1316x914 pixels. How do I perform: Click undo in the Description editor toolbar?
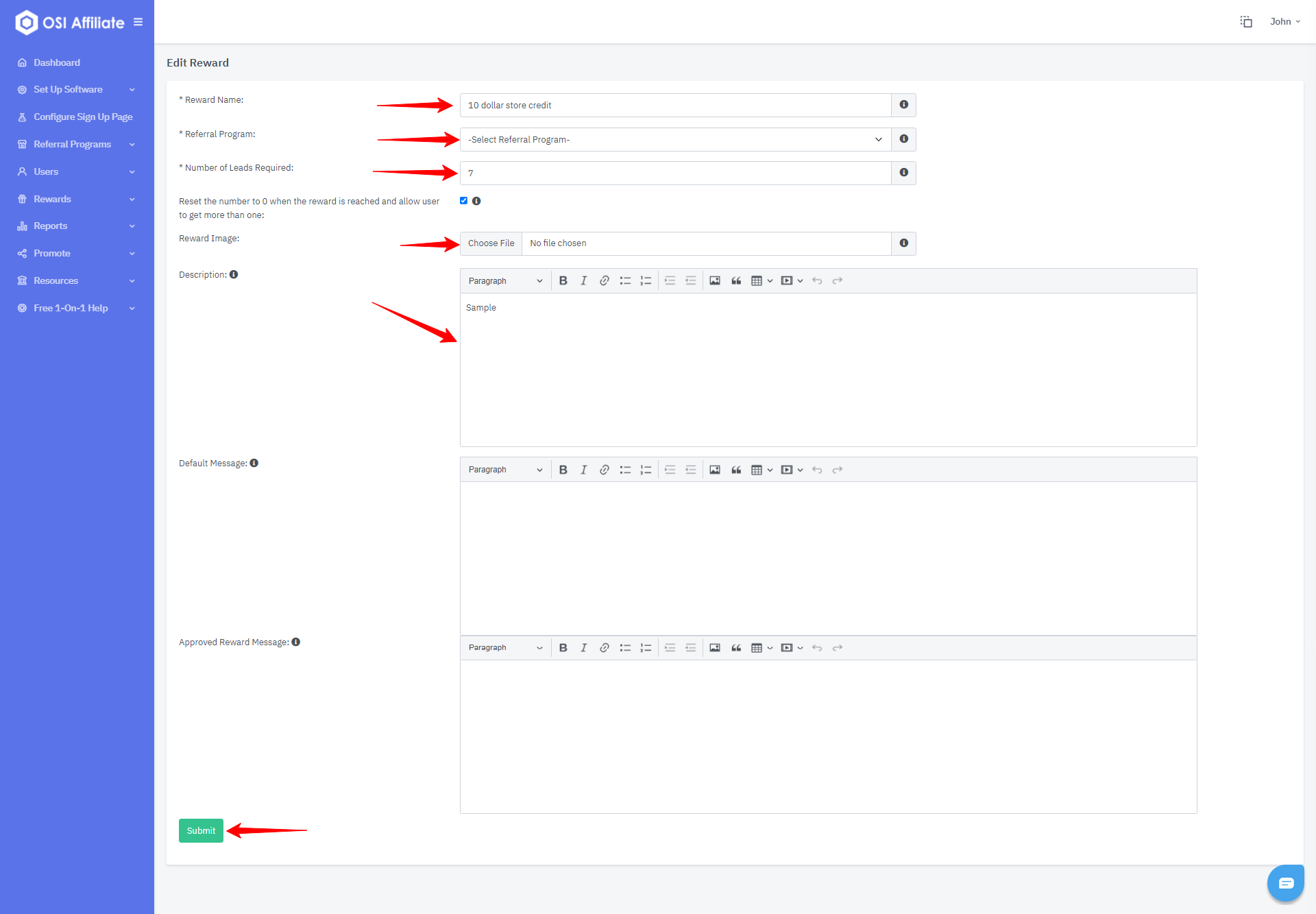816,280
